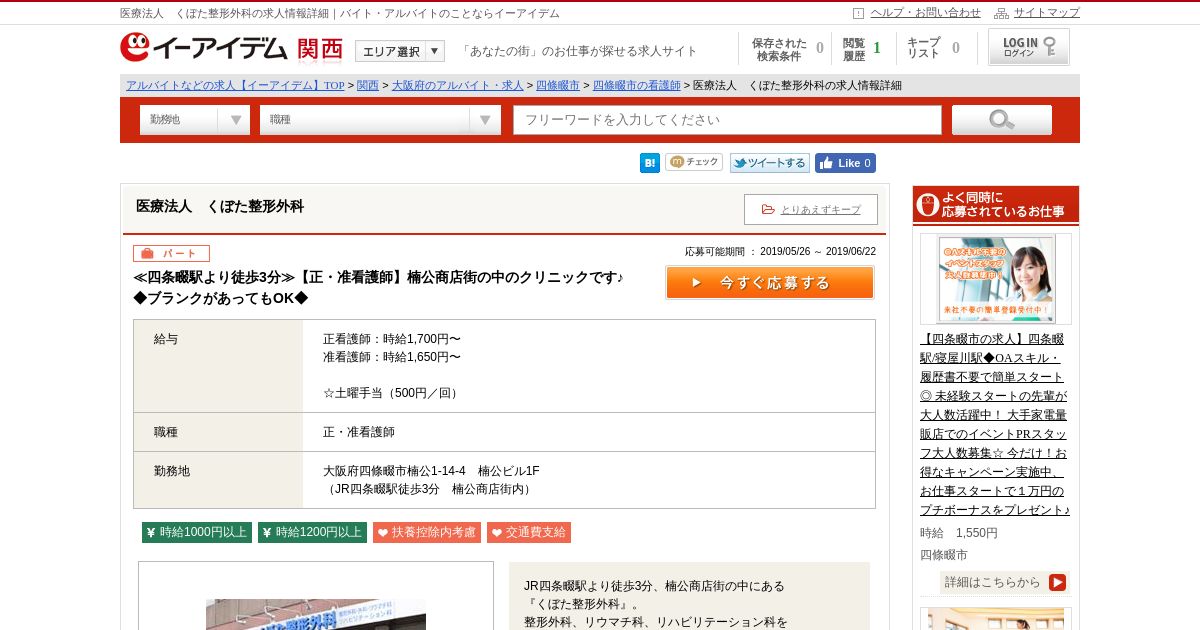Click the 応募可能期間 date text
This screenshot has height=630, width=1200.
pos(780,252)
